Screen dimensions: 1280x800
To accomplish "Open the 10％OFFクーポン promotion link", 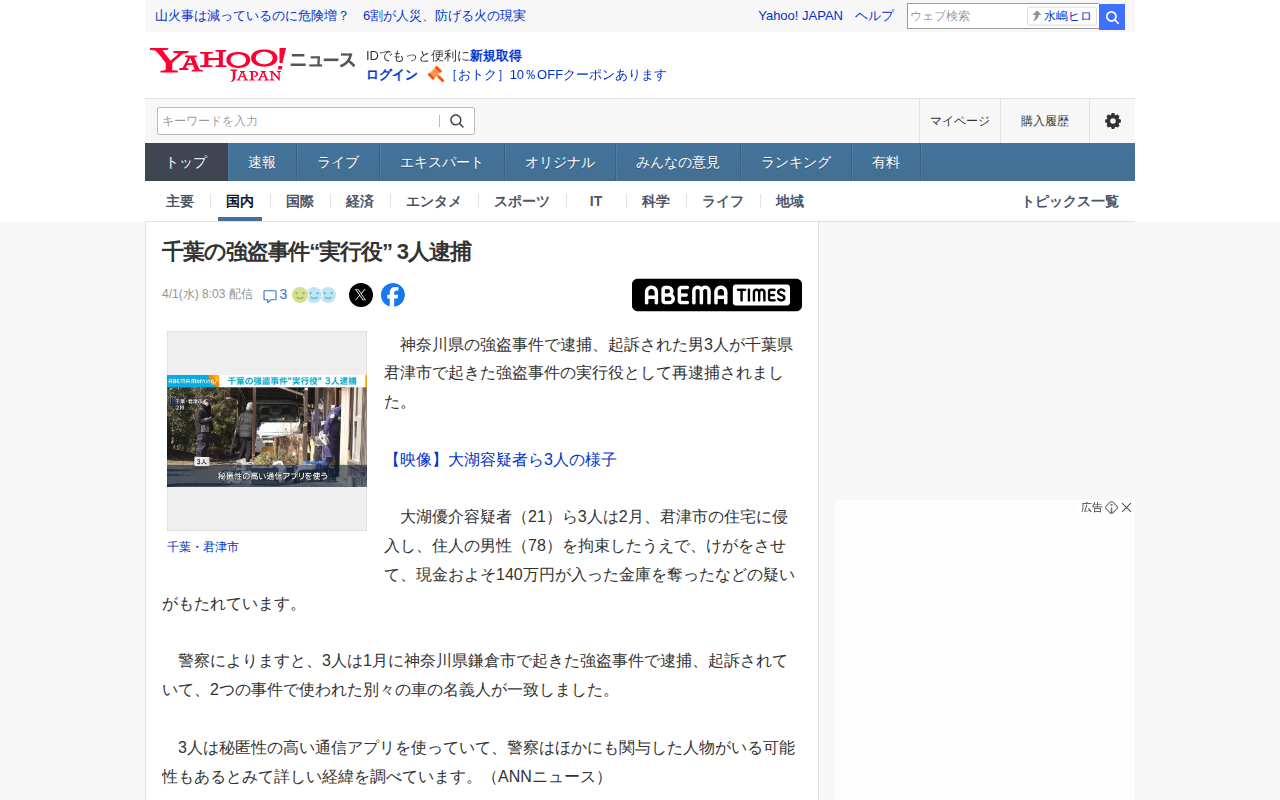I will coord(558,75).
